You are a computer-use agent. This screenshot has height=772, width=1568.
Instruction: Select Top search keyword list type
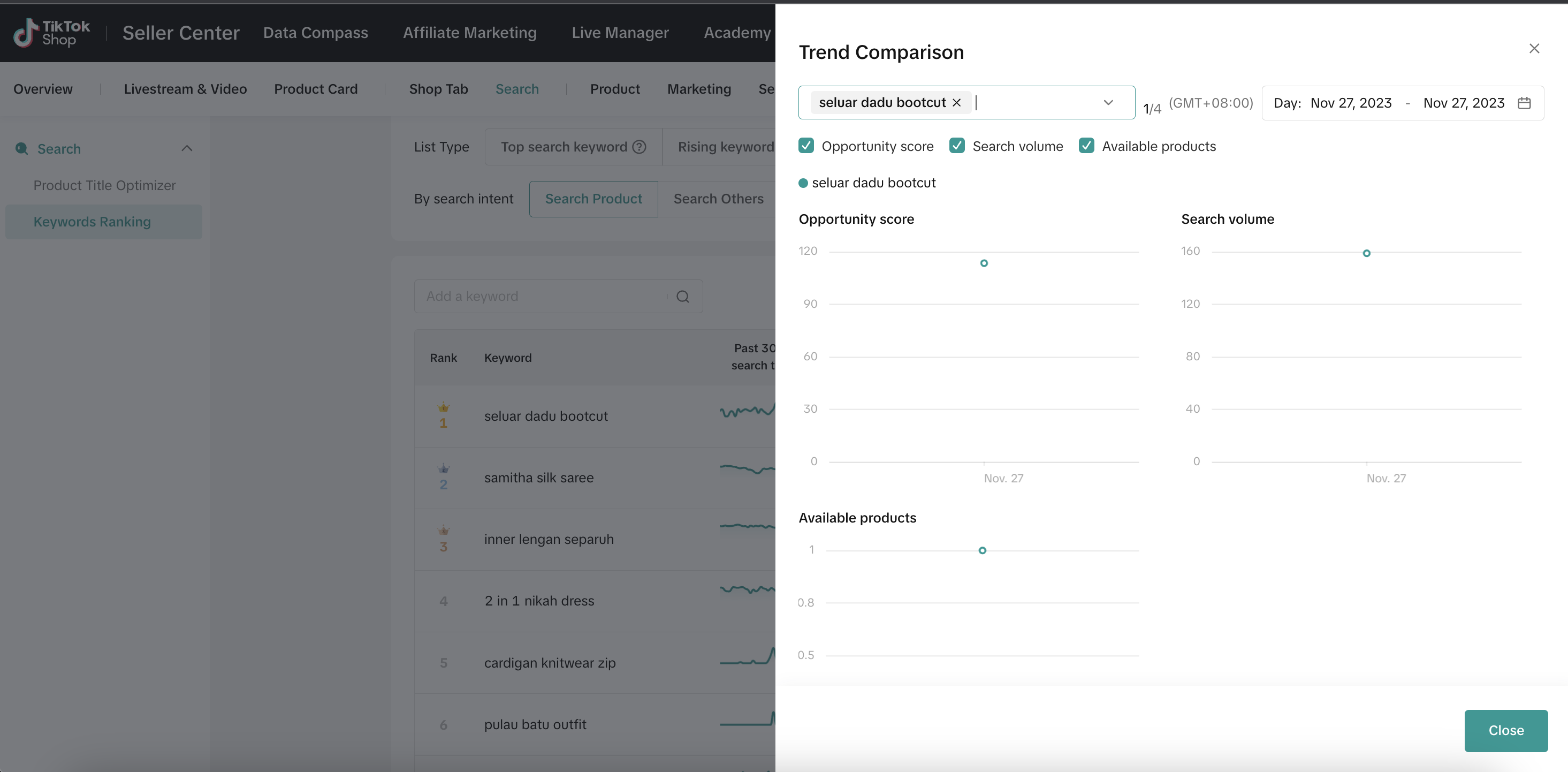pyautogui.click(x=573, y=147)
